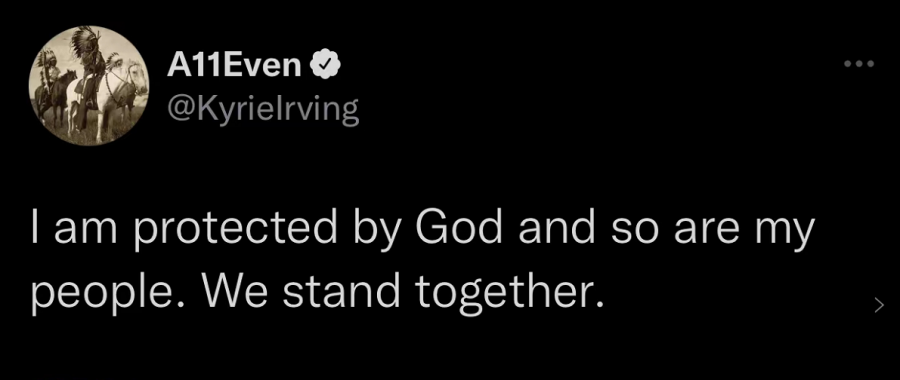Click the center headdress rider in the avatar
The image size is (900, 380).
(87, 66)
